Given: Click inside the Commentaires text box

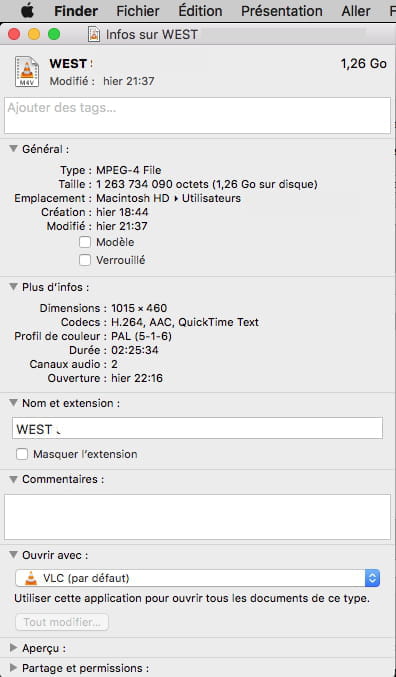Looking at the screenshot, I should [x=197, y=517].
